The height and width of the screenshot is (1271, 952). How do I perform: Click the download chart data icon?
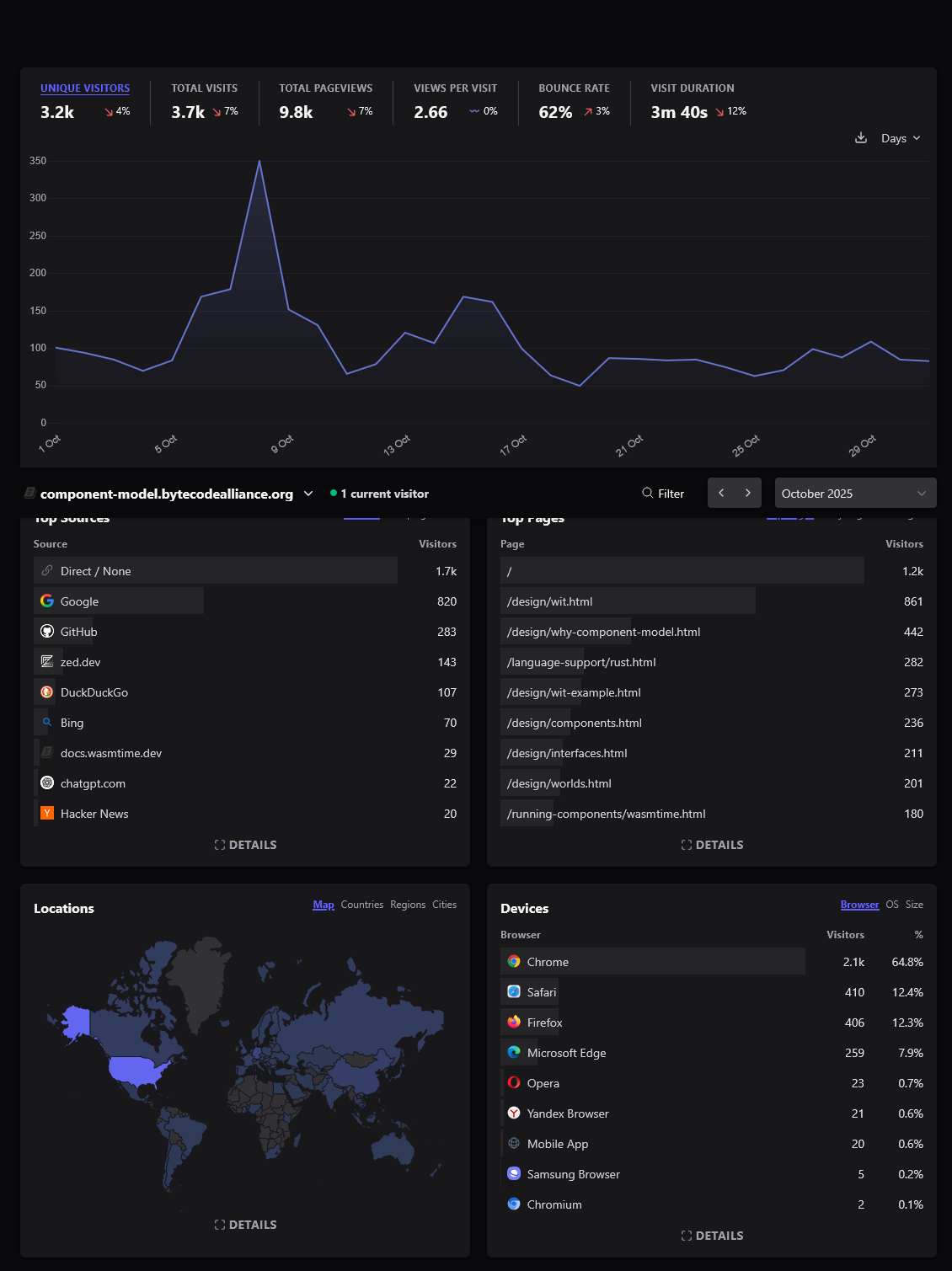click(860, 138)
